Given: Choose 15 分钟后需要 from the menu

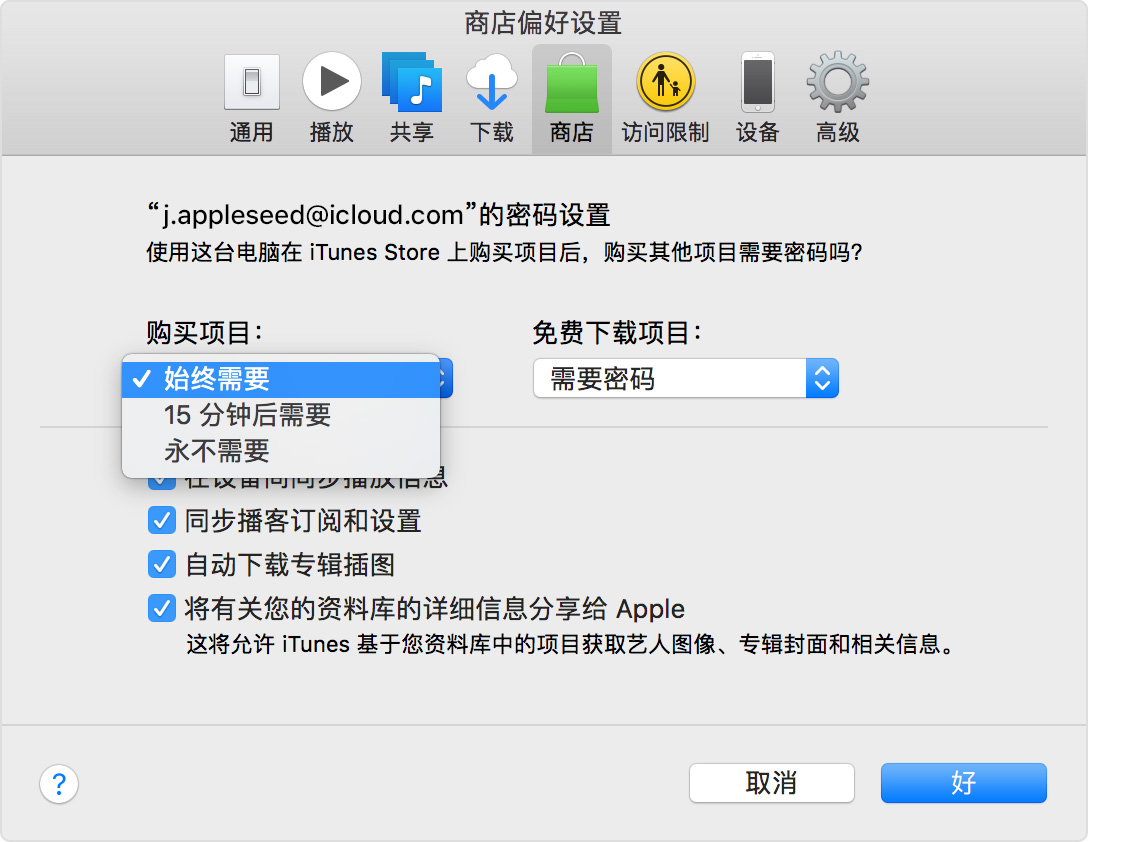Looking at the screenshot, I should point(281,415).
